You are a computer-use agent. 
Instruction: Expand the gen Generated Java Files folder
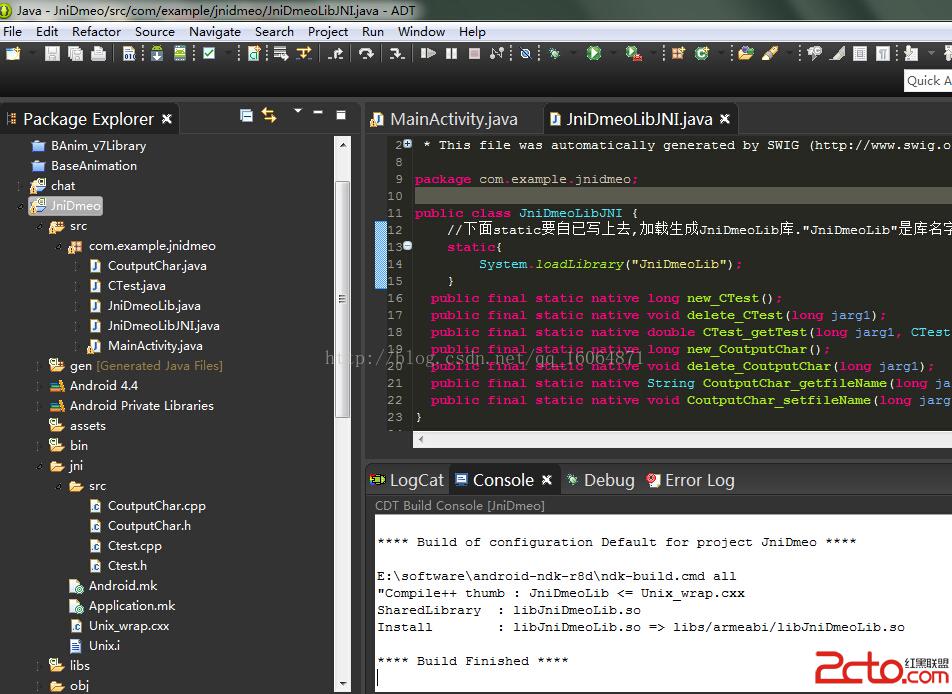click(x=38, y=366)
